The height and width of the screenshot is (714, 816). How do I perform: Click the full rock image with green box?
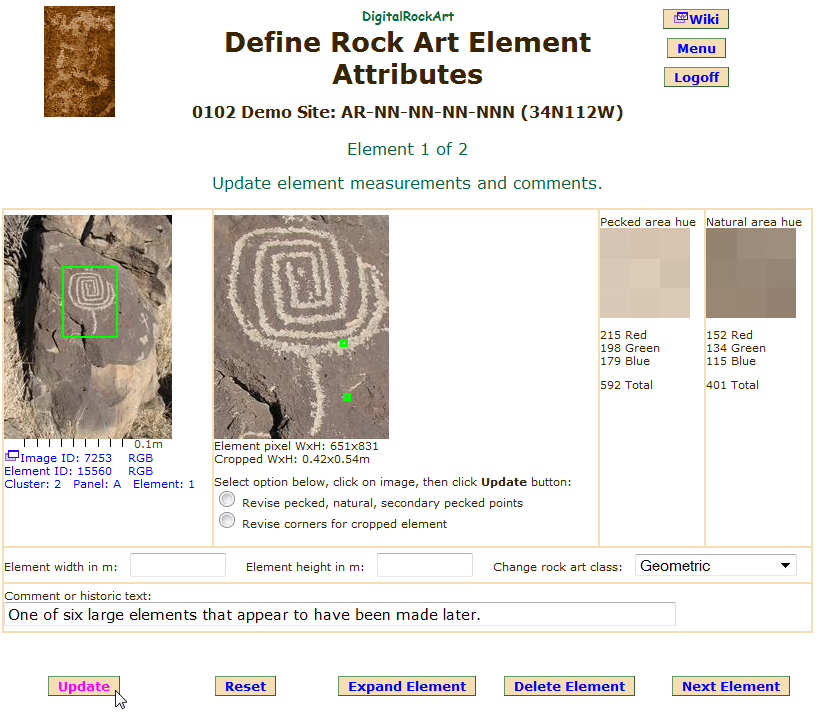pyautogui.click(x=88, y=326)
